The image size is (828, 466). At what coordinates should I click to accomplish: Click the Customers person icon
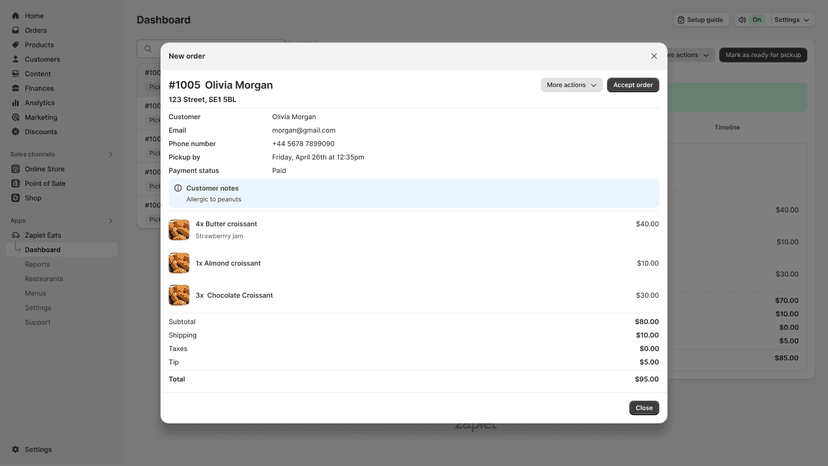(15, 59)
